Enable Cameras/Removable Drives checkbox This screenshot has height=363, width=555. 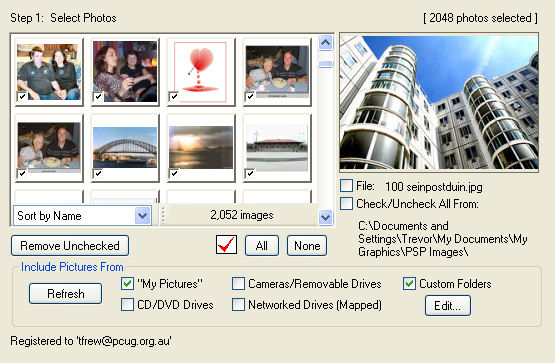[238, 283]
